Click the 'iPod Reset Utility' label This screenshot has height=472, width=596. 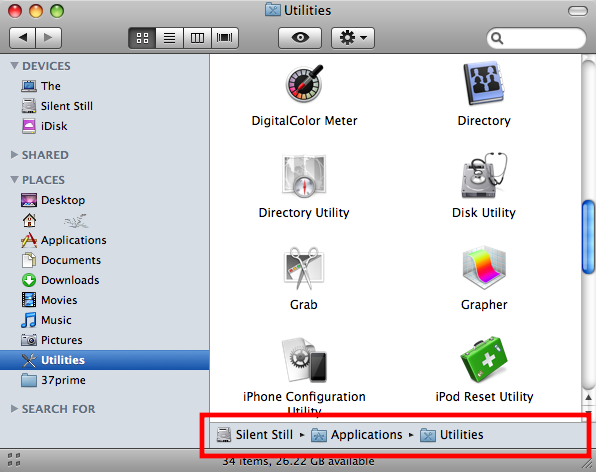pos(484,397)
